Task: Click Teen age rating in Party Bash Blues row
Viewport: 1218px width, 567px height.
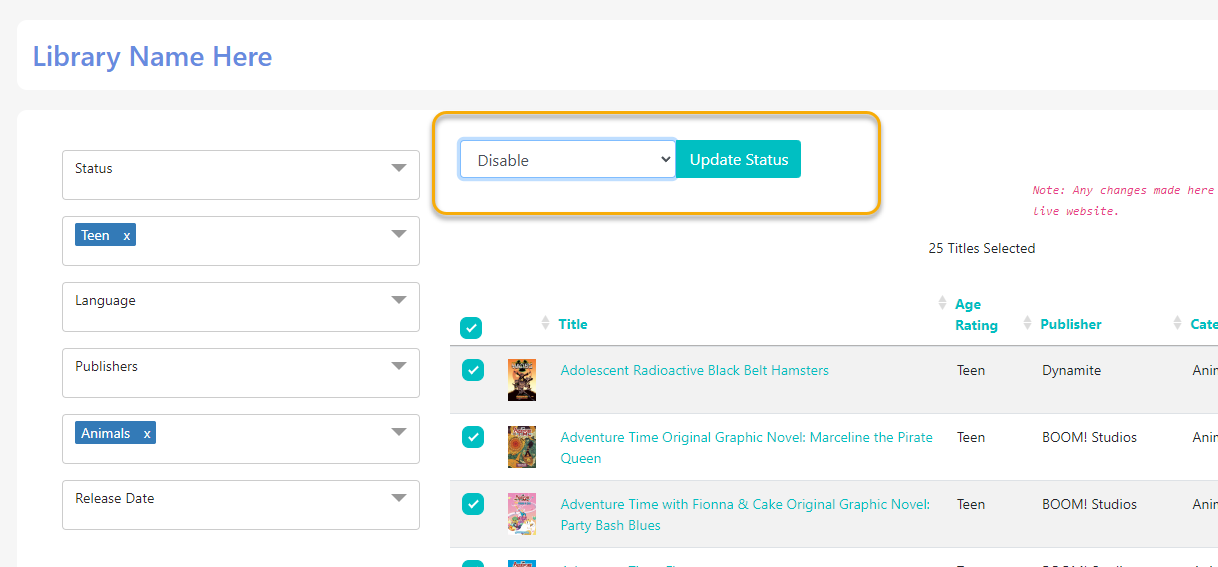Action: click(971, 504)
